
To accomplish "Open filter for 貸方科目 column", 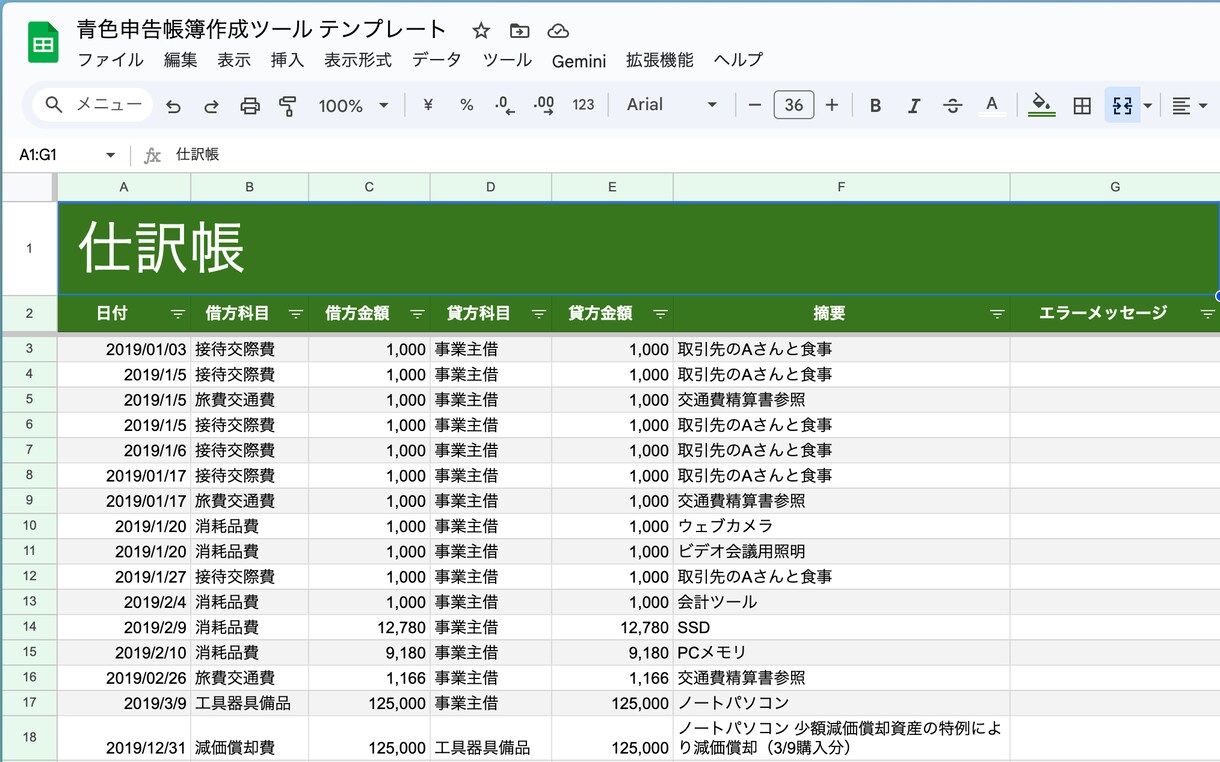I will tap(539, 314).
